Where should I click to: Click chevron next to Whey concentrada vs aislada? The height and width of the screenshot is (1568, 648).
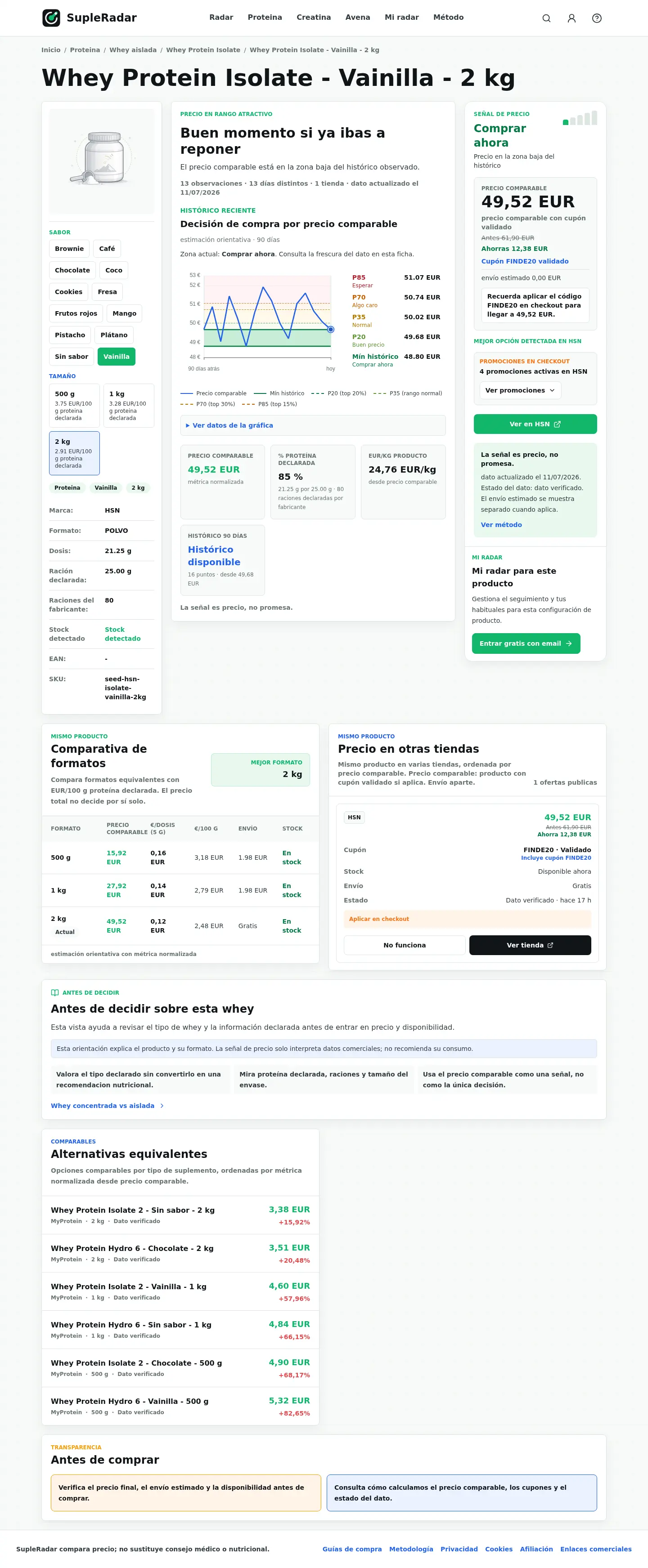[x=162, y=1106]
